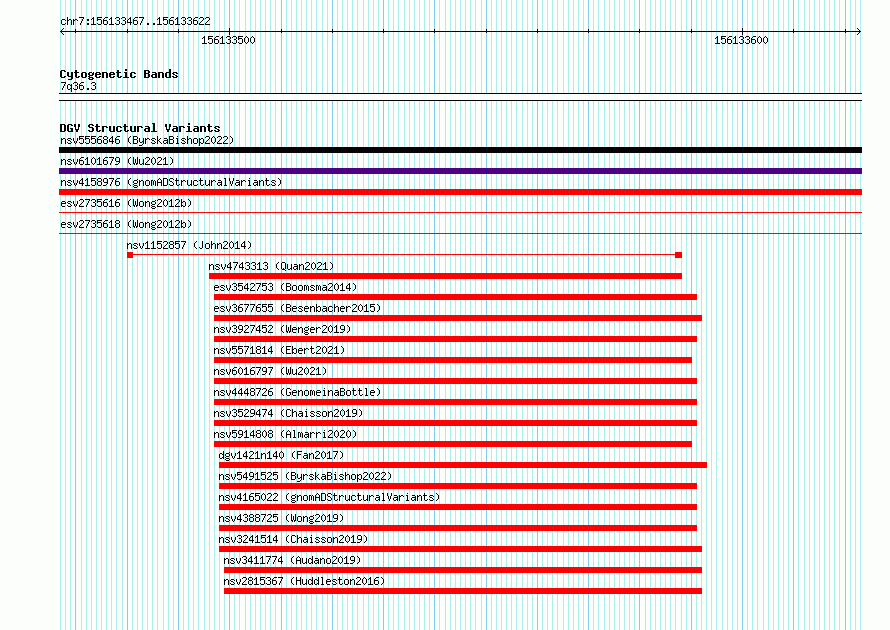Open nsv4743313 (Quan2021) variant label
The height and width of the screenshot is (630, 890).
271,266
